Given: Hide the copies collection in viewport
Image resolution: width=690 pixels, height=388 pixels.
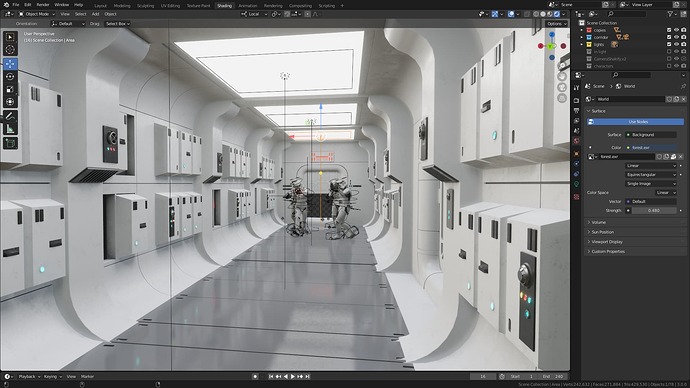Looking at the screenshot, I should tap(676, 30).
